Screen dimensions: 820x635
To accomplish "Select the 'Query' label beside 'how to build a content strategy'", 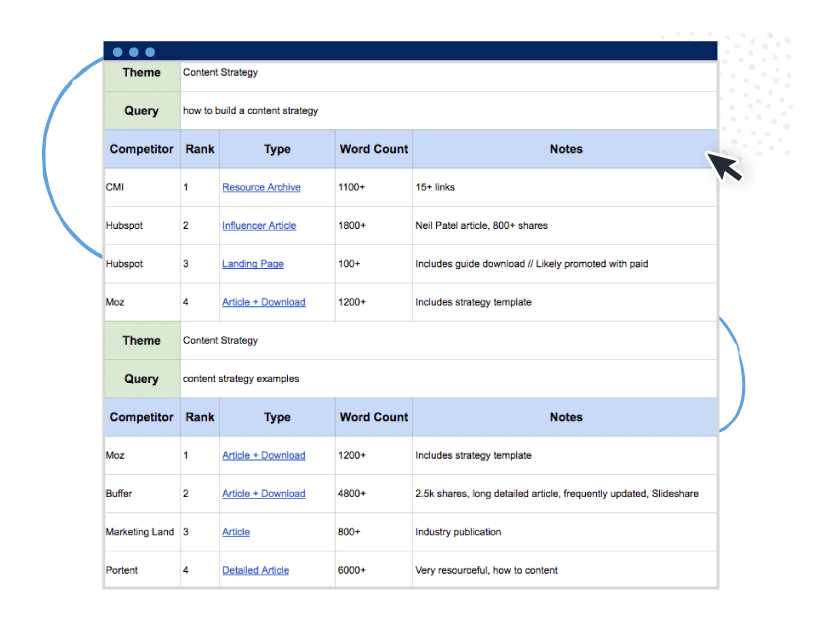I will point(143,111).
